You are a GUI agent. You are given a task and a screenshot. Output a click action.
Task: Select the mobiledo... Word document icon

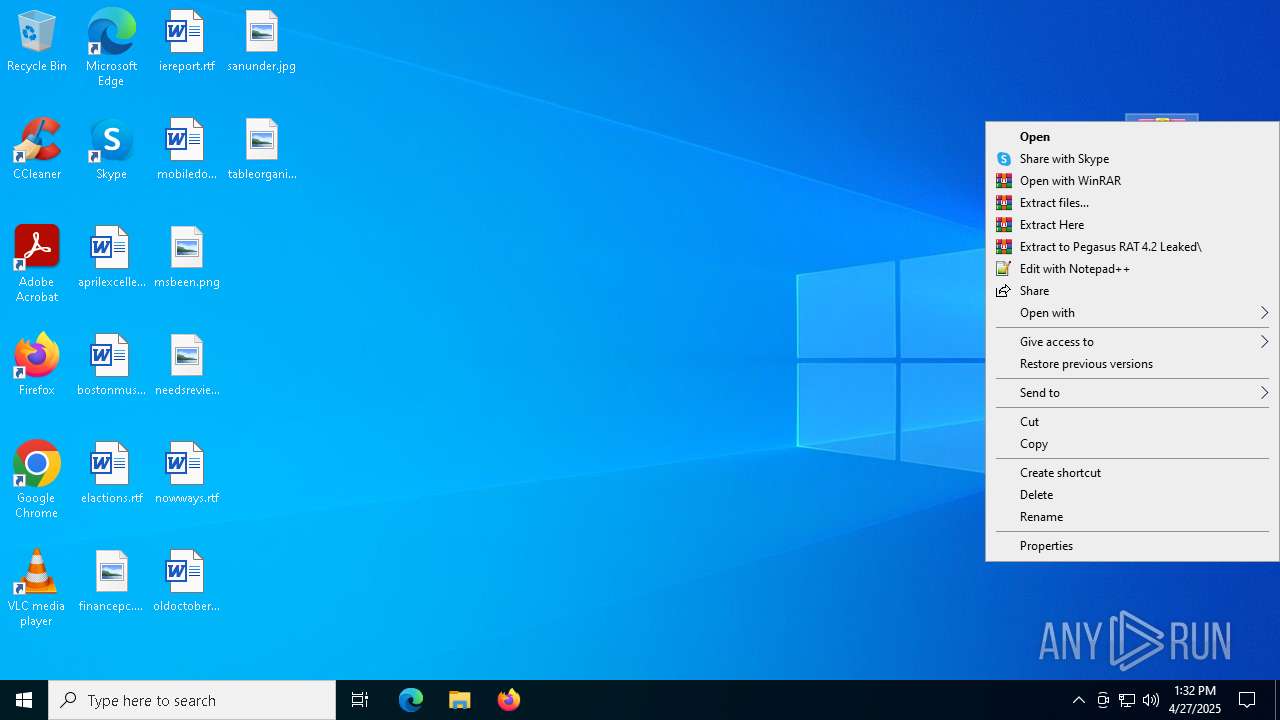tap(186, 150)
